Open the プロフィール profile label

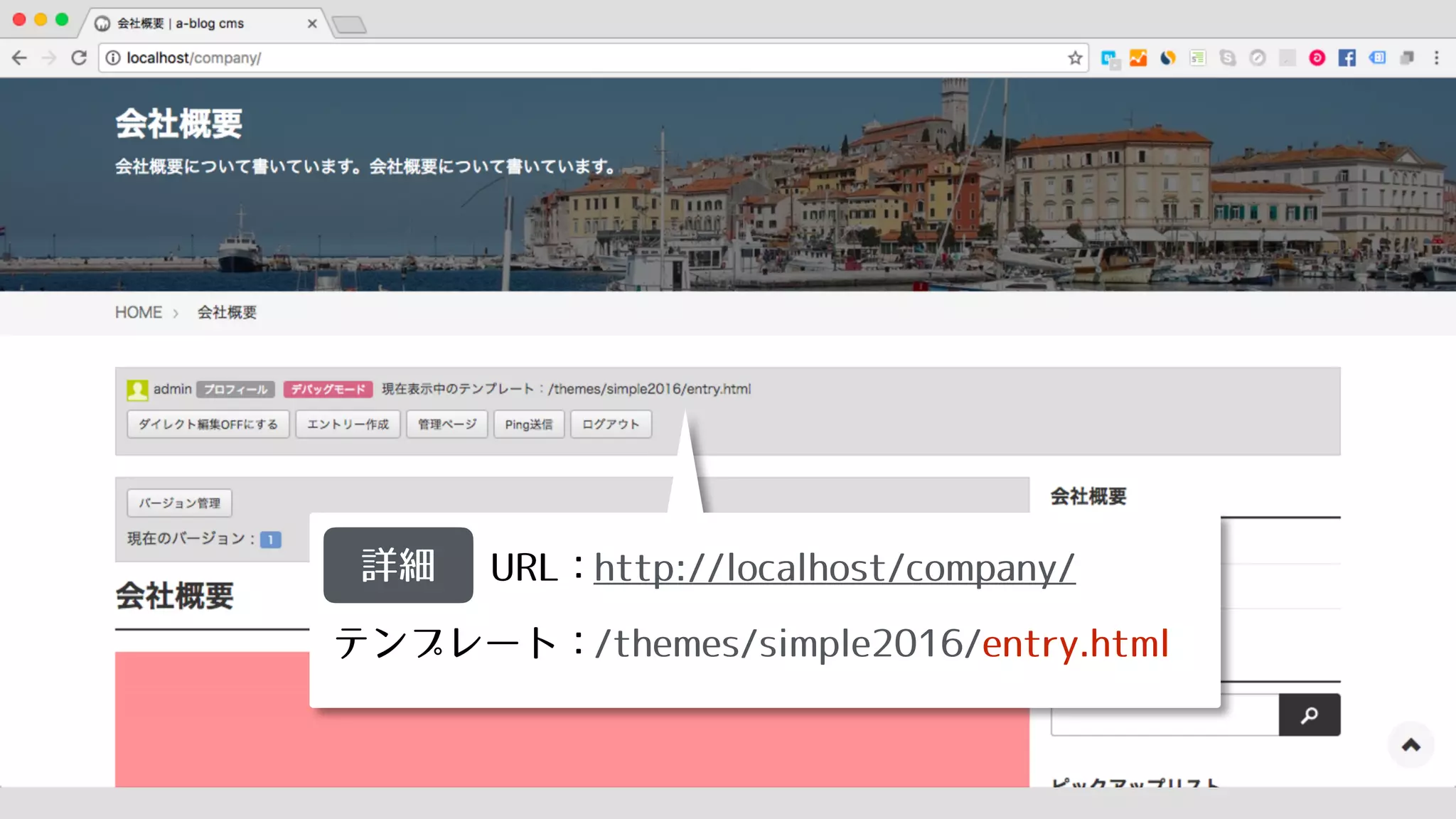[235, 390]
